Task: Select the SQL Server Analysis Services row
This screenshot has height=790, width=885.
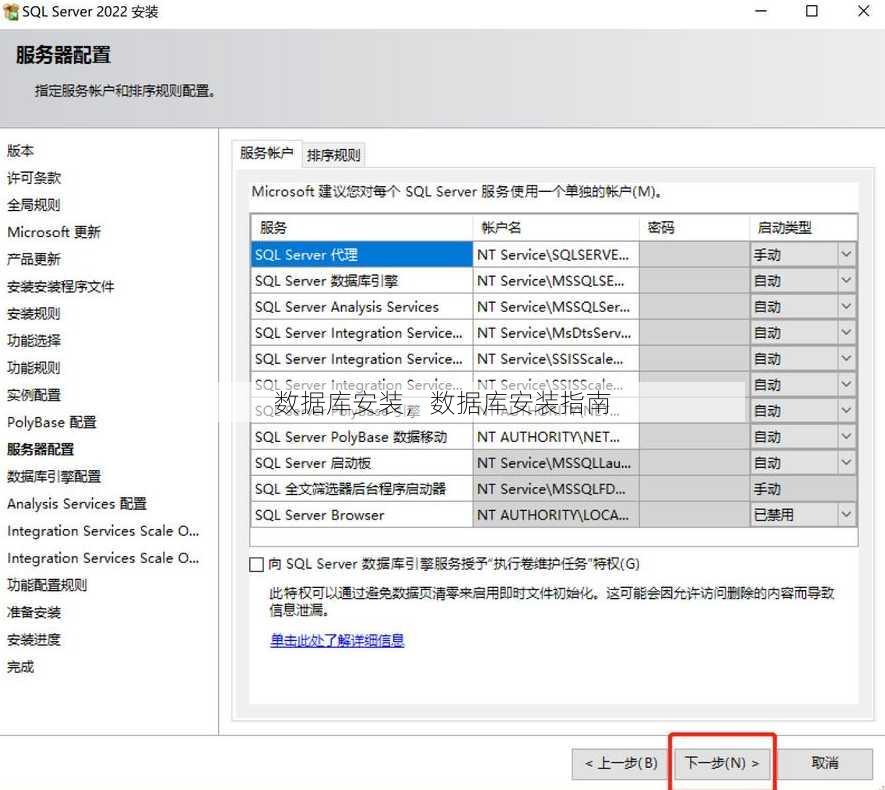Action: click(361, 306)
